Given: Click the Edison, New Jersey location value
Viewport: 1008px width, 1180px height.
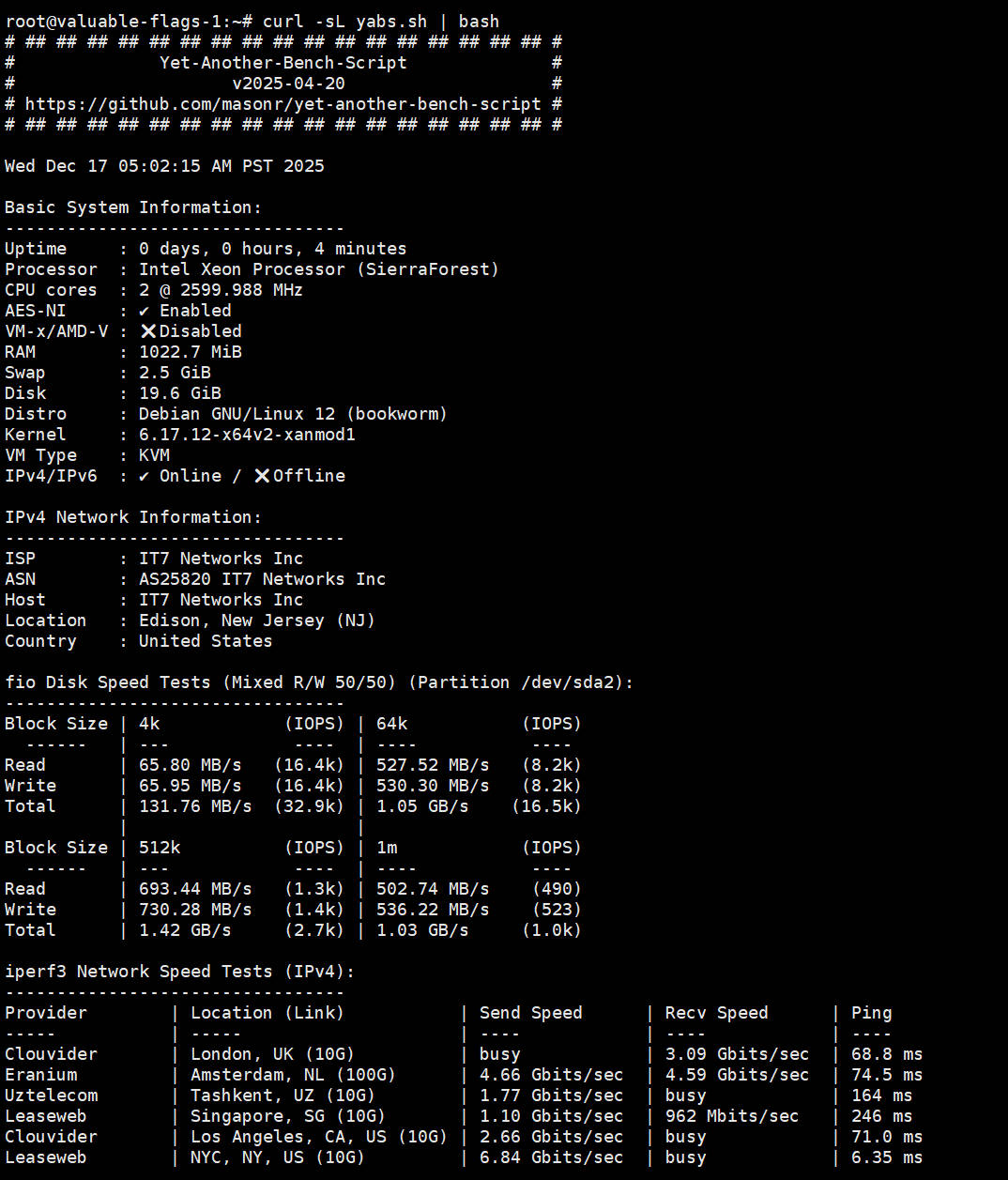Looking at the screenshot, I should [256, 621].
